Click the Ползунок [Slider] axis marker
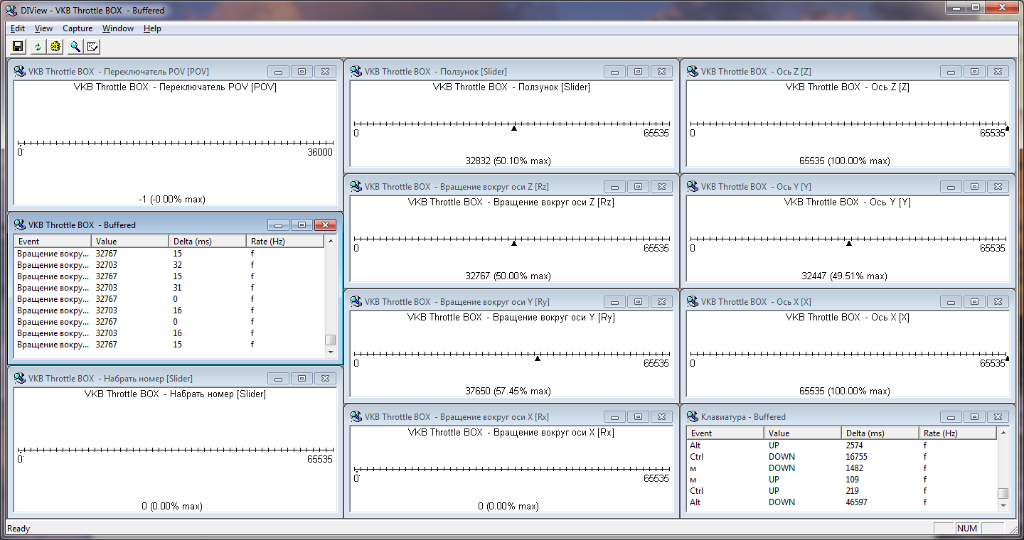The image size is (1024, 540). 514,129
